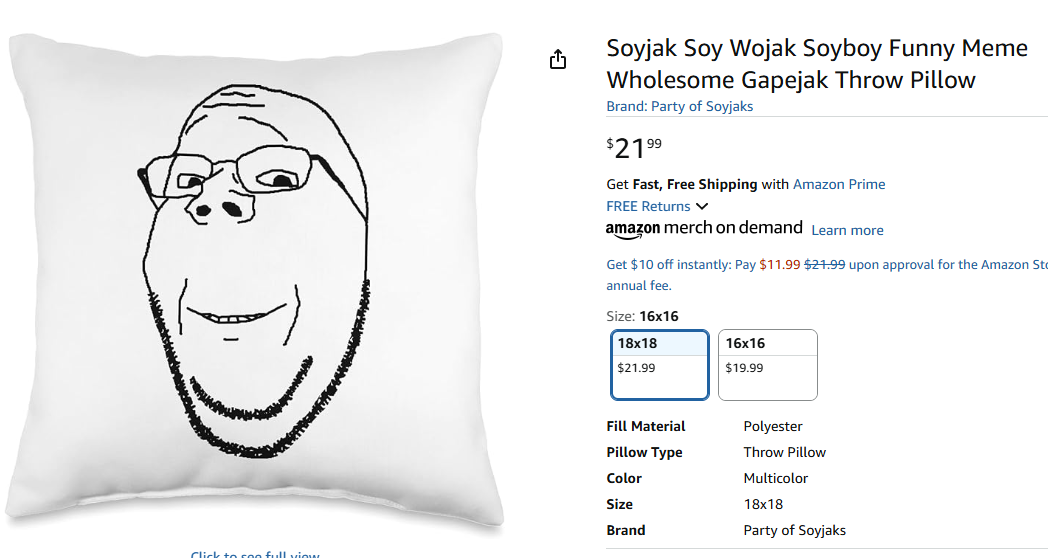Image resolution: width=1048 pixels, height=558 pixels.
Task: Click the 'Size: 16x16' label above the options
Action: coord(642,316)
